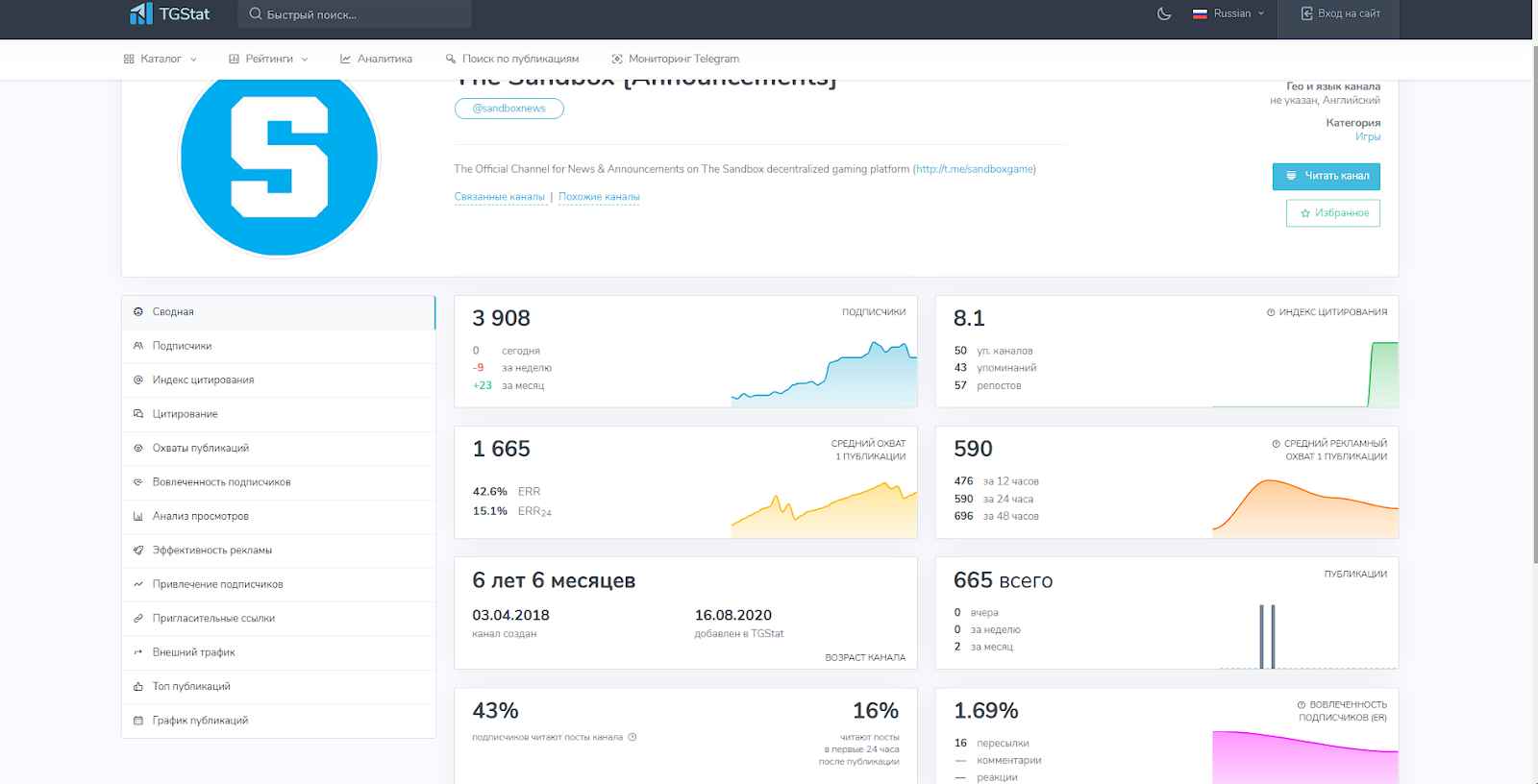1538x784 pixels.
Task: Open 'Связанные каналы' link
Action: point(500,197)
